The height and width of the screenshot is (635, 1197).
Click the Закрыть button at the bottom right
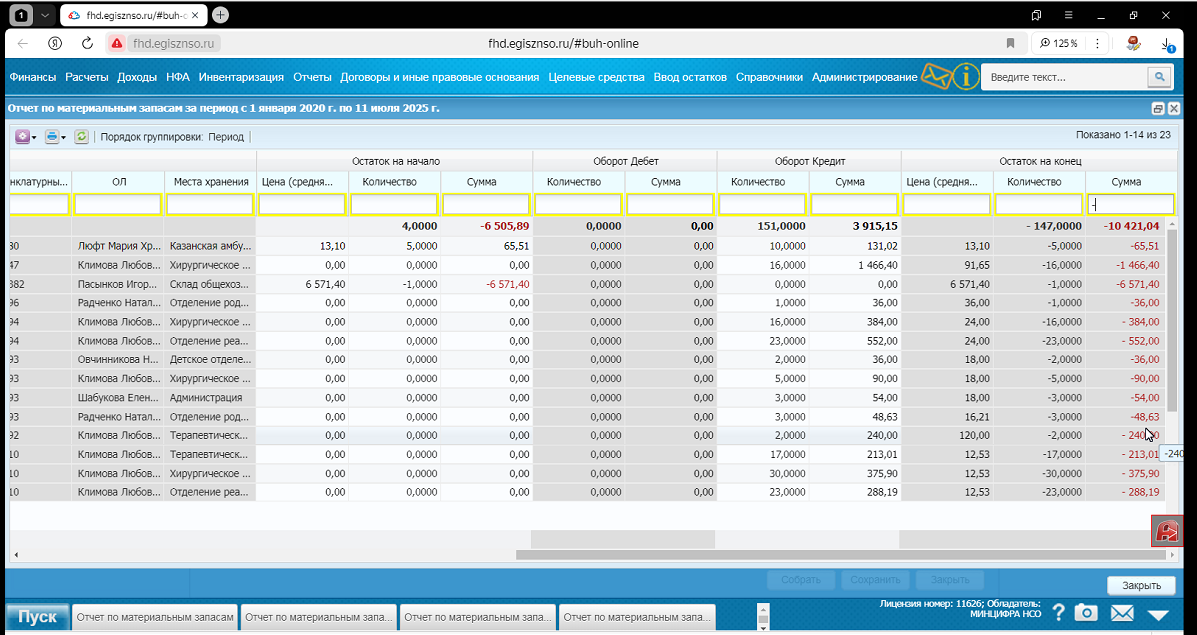pos(1141,585)
